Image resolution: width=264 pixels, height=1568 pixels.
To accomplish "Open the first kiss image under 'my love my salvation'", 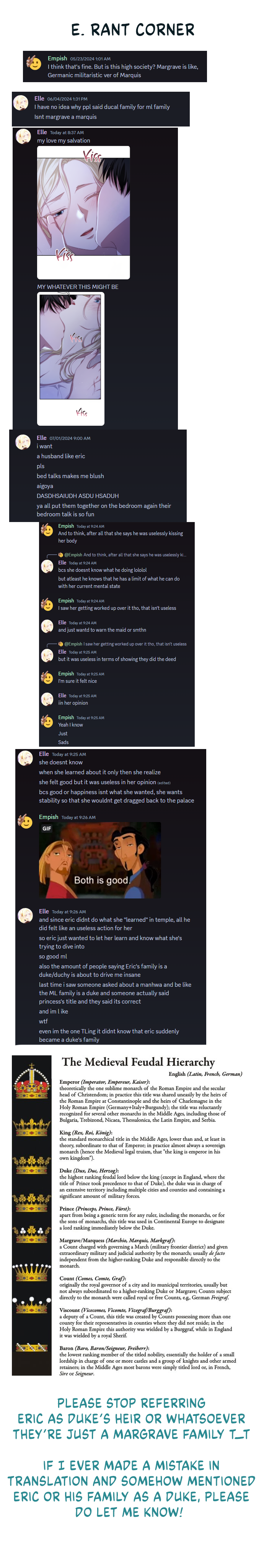I will click(x=83, y=212).
